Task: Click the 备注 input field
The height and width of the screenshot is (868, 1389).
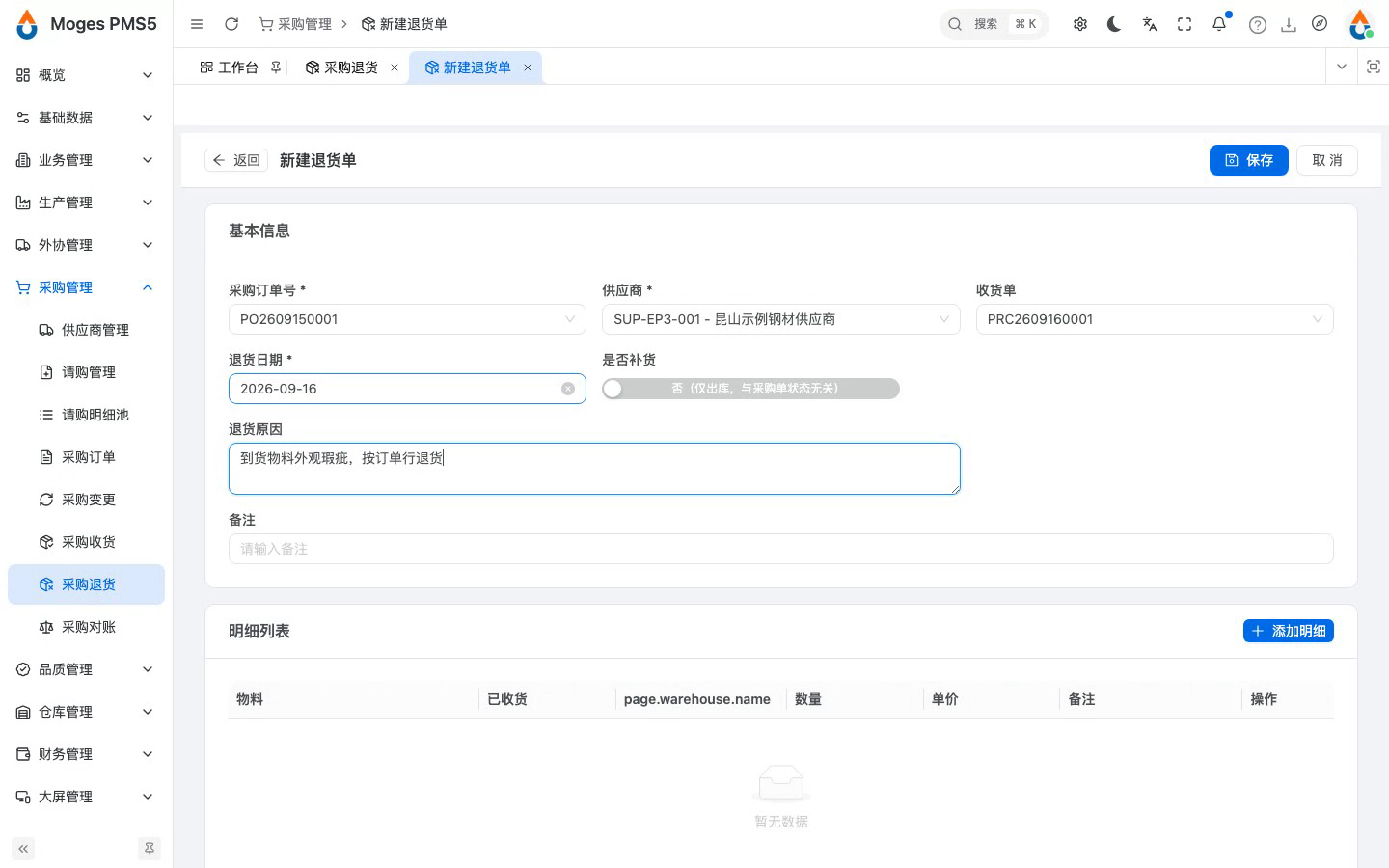Action: pos(780,549)
